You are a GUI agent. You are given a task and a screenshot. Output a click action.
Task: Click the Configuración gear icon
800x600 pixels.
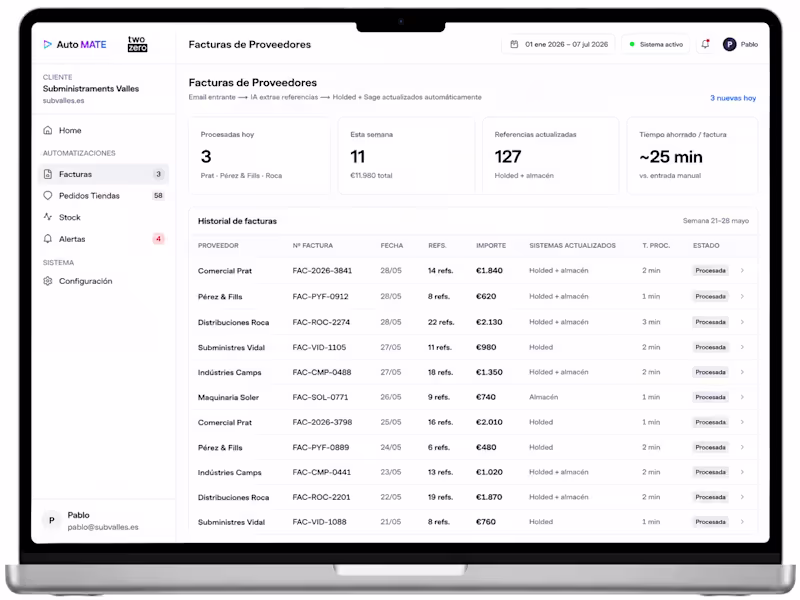pyautogui.click(x=47, y=281)
